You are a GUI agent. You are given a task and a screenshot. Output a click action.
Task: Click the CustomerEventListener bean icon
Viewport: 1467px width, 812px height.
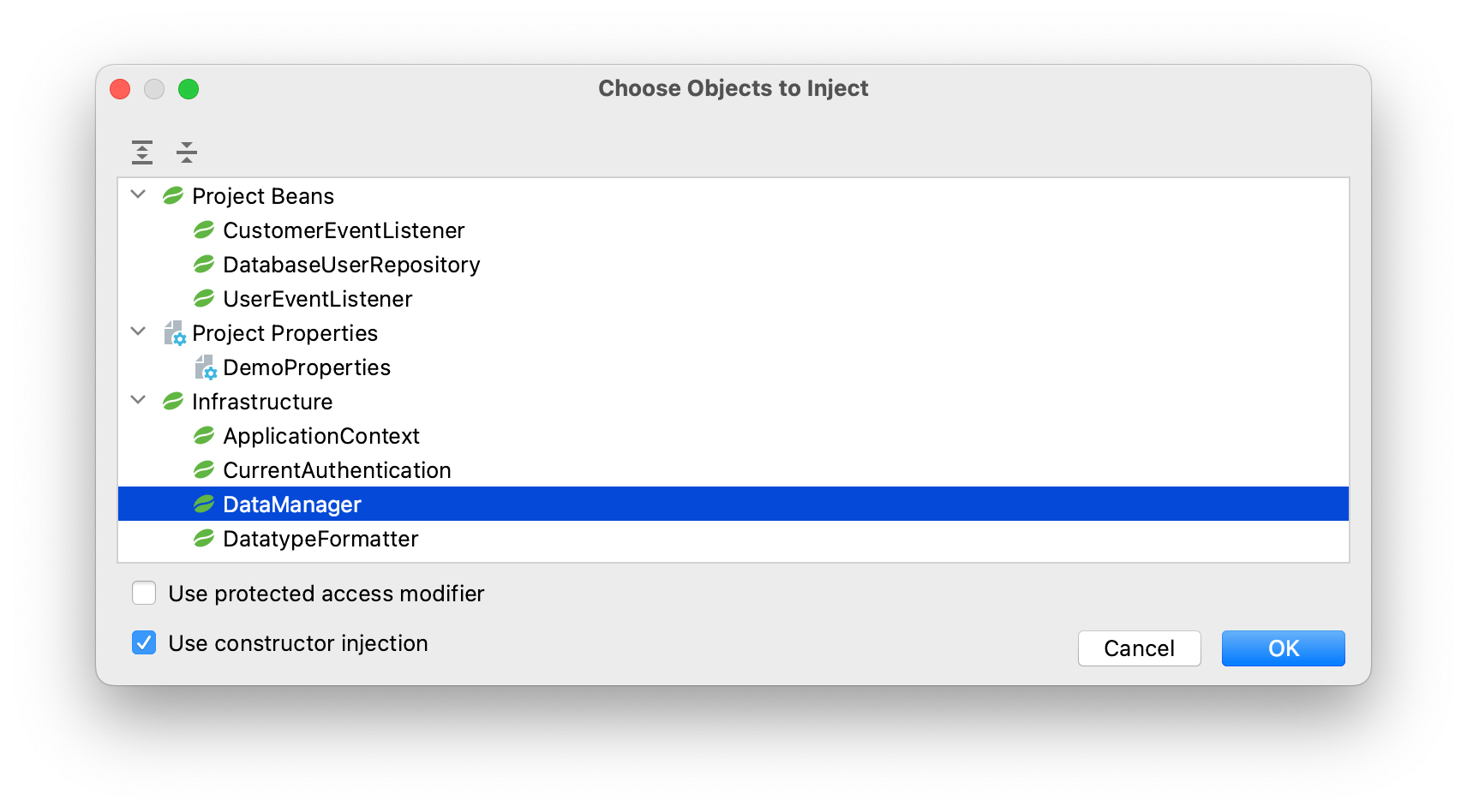[204, 230]
